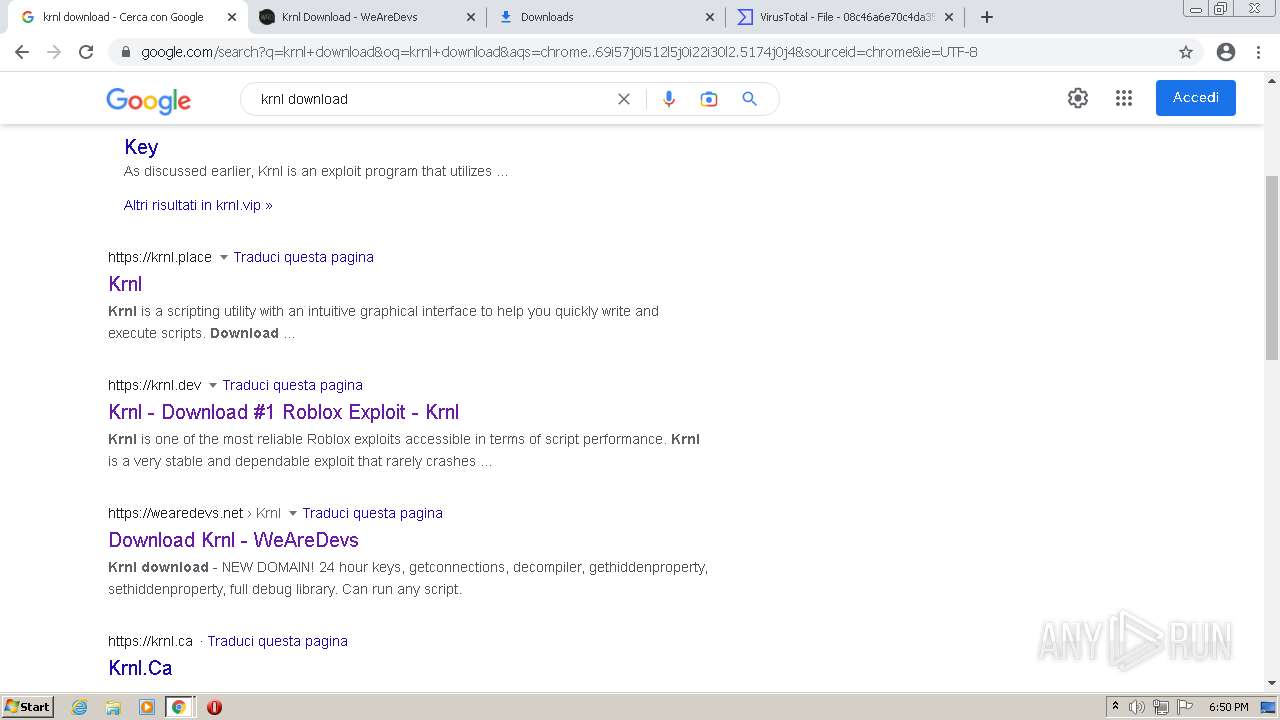The image size is (1280, 720).
Task: Go back to the previous page
Action: (22, 52)
